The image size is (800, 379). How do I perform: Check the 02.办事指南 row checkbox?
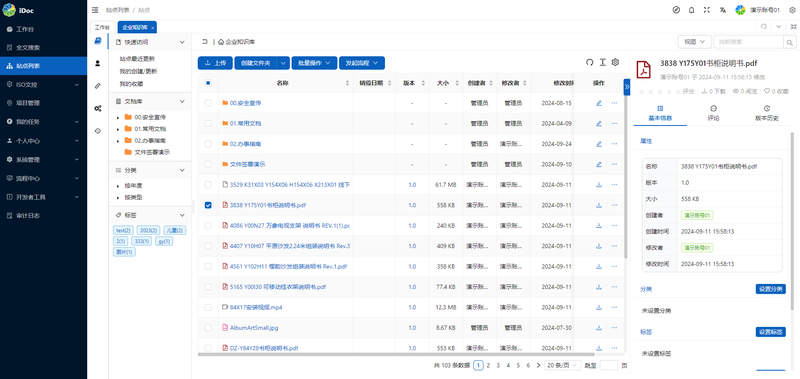(x=208, y=144)
